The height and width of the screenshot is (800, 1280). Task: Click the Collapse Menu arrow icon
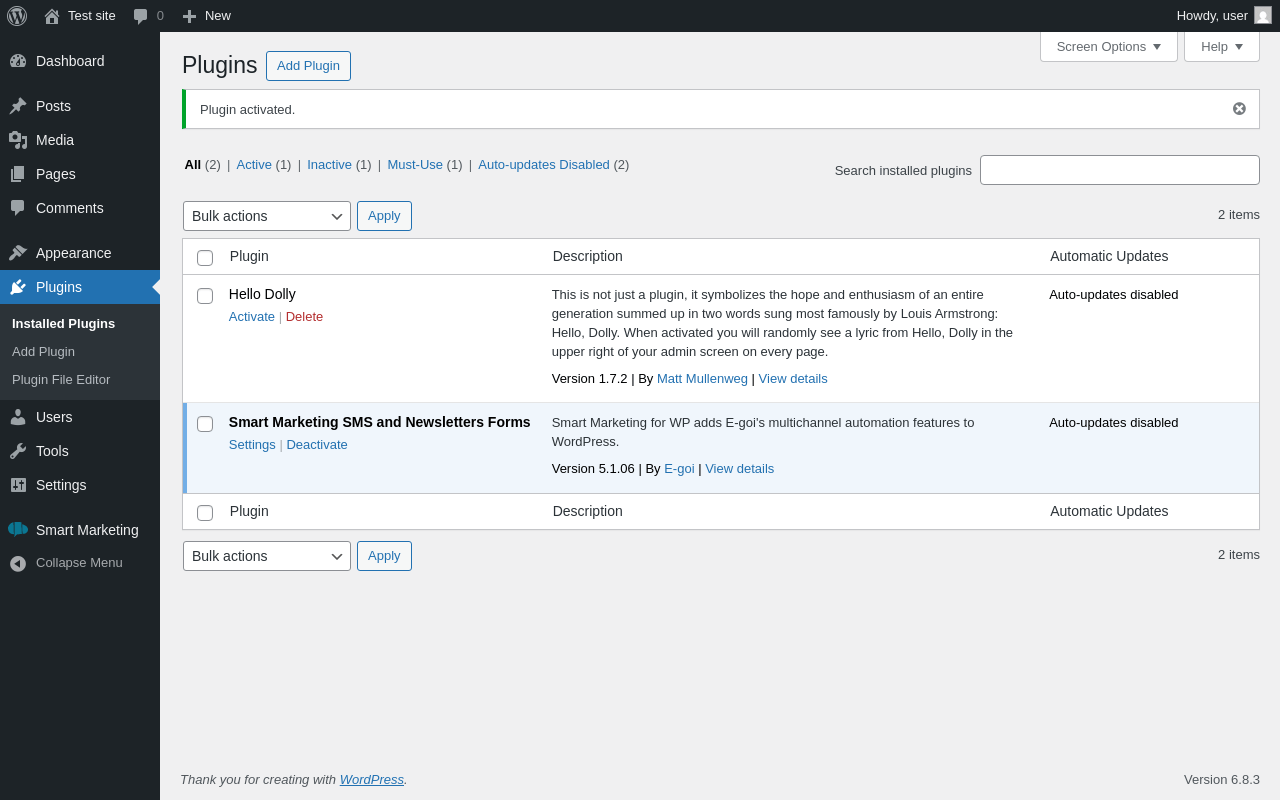tap(18, 563)
